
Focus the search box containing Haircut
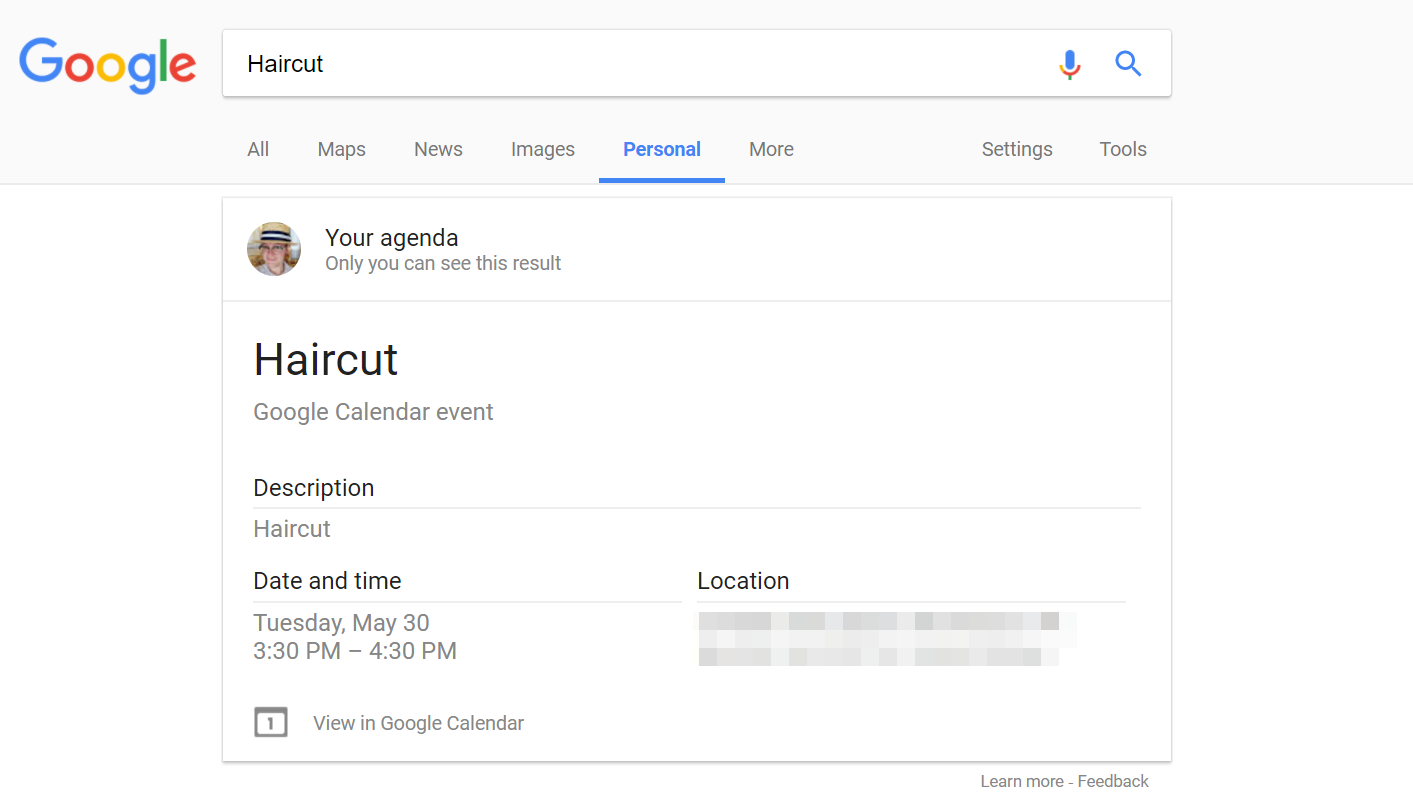tap(640, 64)
